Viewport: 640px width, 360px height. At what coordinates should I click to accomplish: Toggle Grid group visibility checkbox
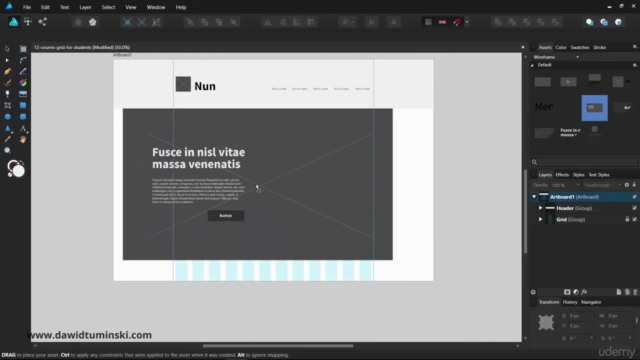tap(634, 220)
